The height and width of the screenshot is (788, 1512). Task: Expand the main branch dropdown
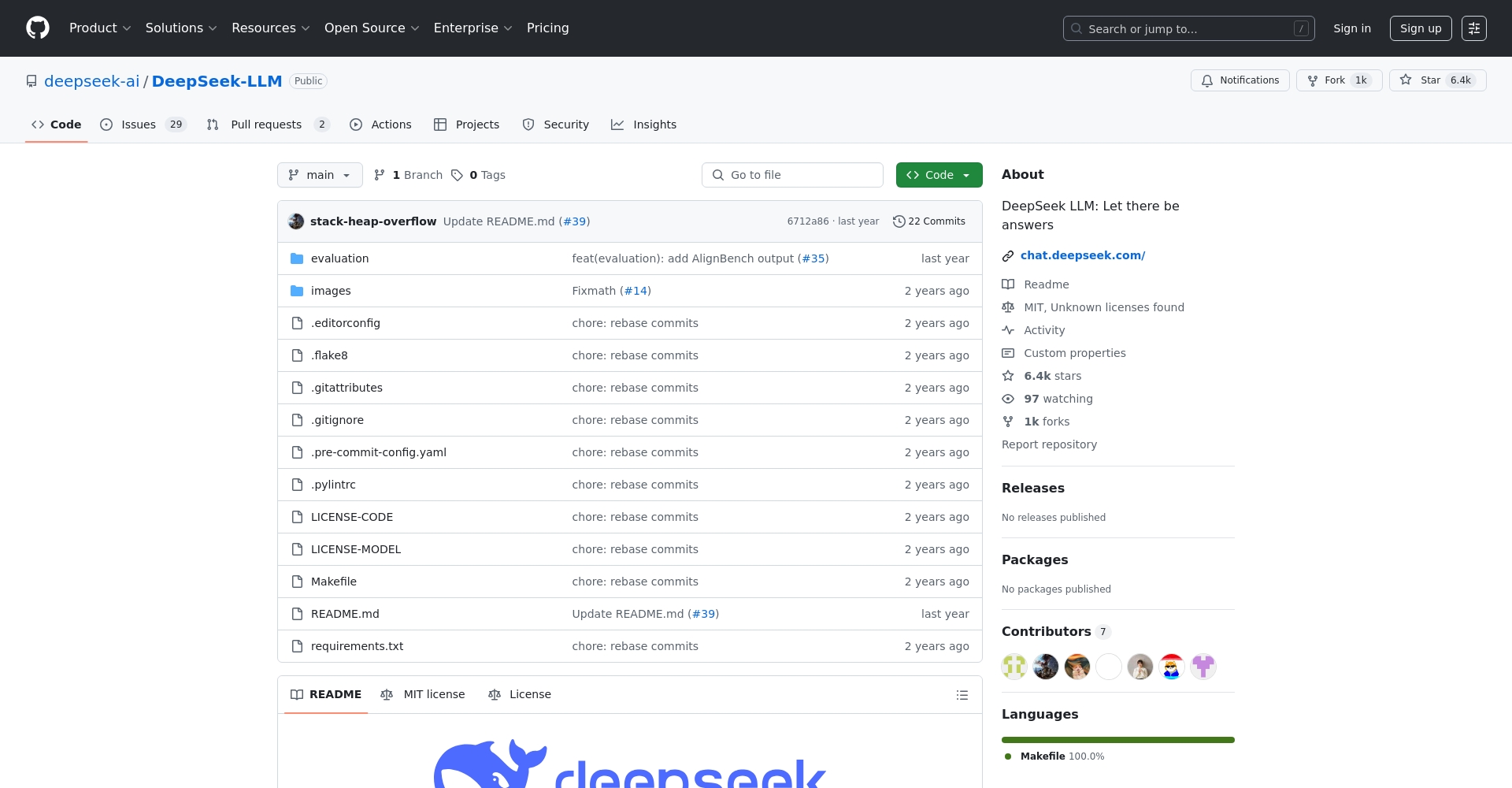(320, 175)
